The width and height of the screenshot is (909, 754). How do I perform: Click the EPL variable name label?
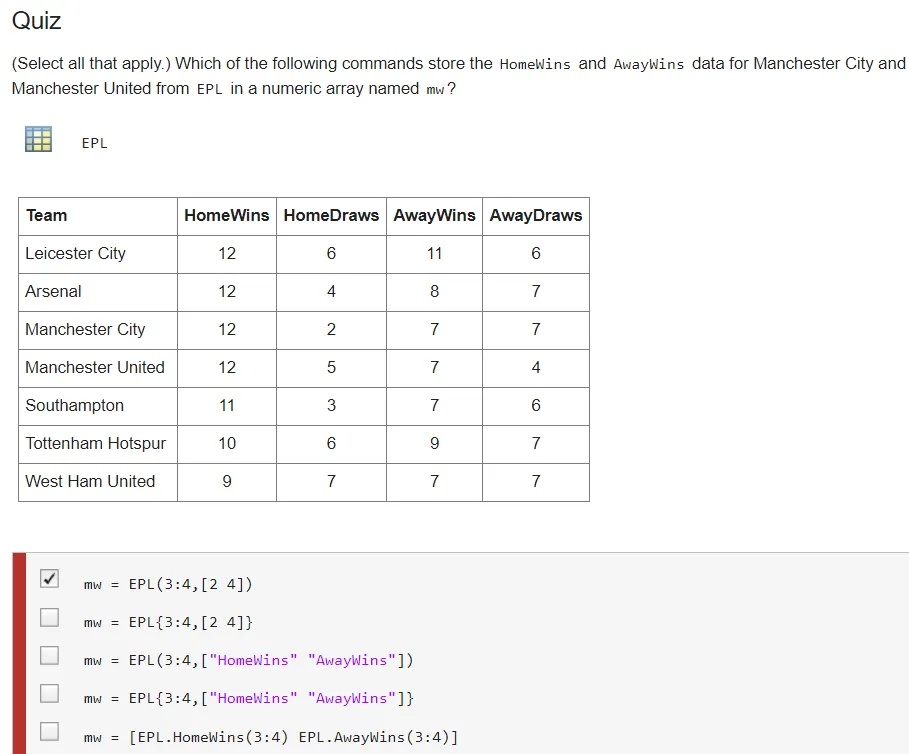(94, 143)
